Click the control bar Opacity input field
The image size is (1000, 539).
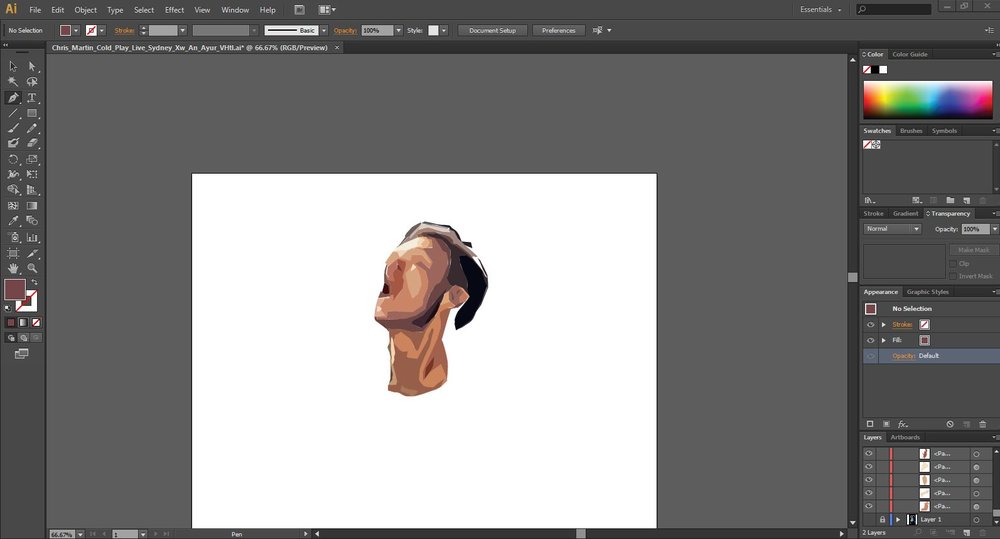coord(377,30)
